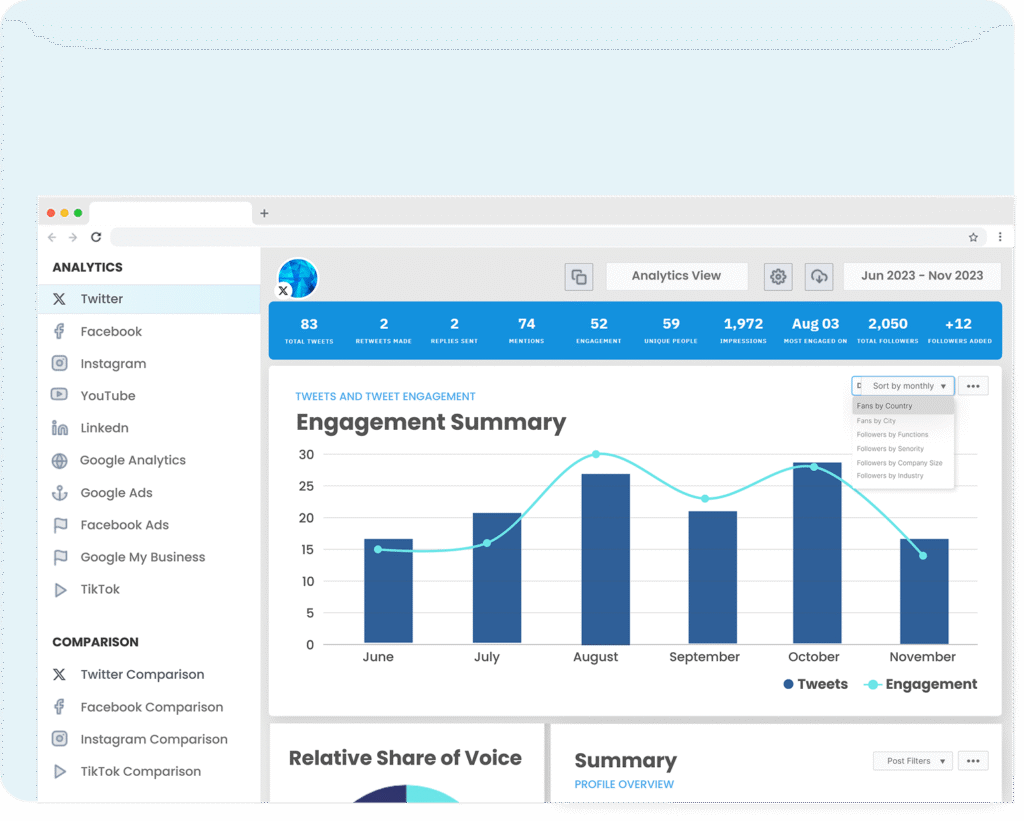Toggle the Engagement series in chart legend
1024x821 pixels.
920,685
